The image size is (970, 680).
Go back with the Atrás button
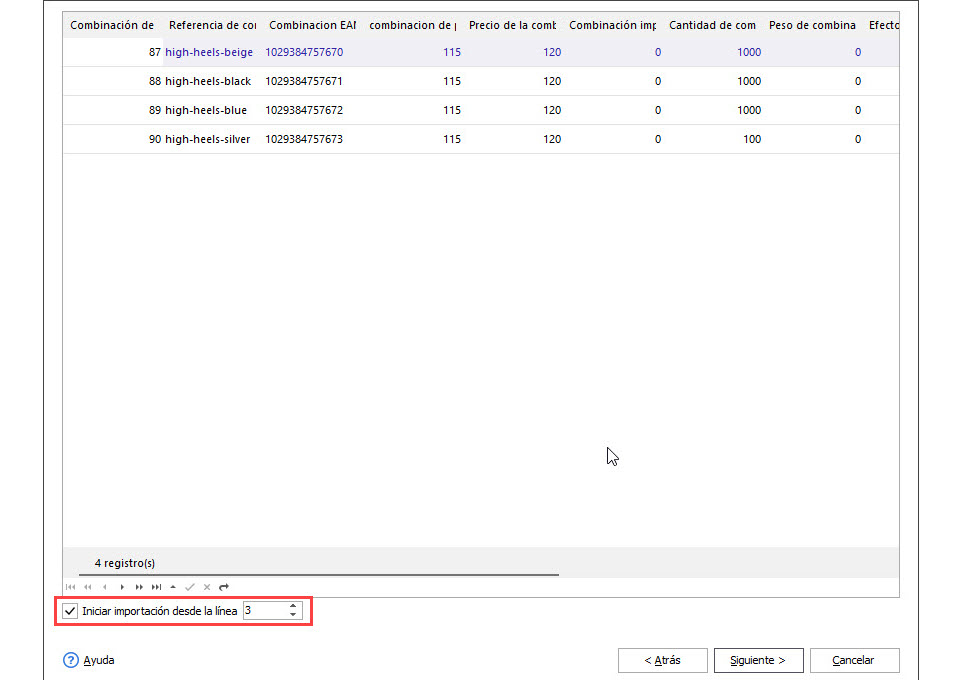click(663, 660)
